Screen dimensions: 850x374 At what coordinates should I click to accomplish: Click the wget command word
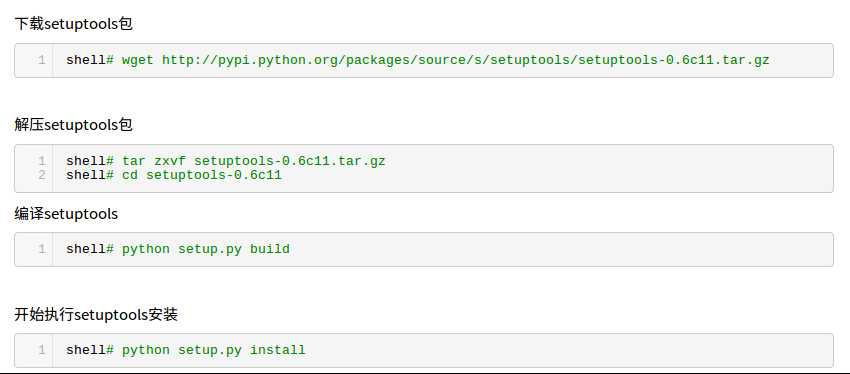(x=138, y=60)
